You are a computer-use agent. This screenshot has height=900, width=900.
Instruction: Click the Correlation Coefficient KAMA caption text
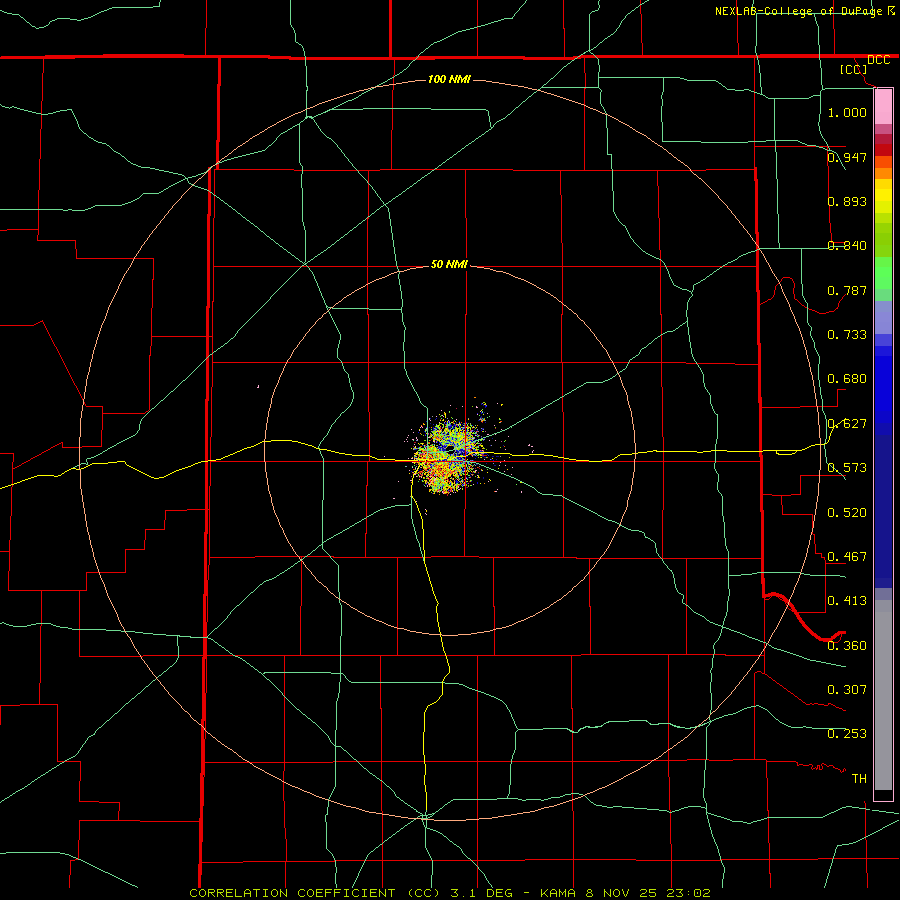[449, 893]
